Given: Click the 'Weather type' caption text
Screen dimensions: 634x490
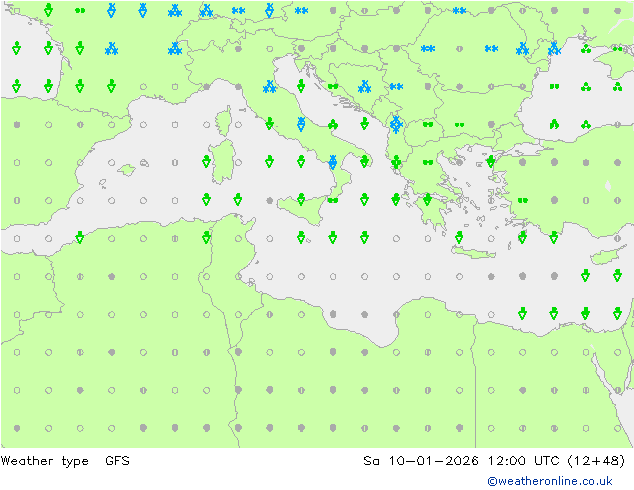Looking at the screenshot, I should pos(44,461).
